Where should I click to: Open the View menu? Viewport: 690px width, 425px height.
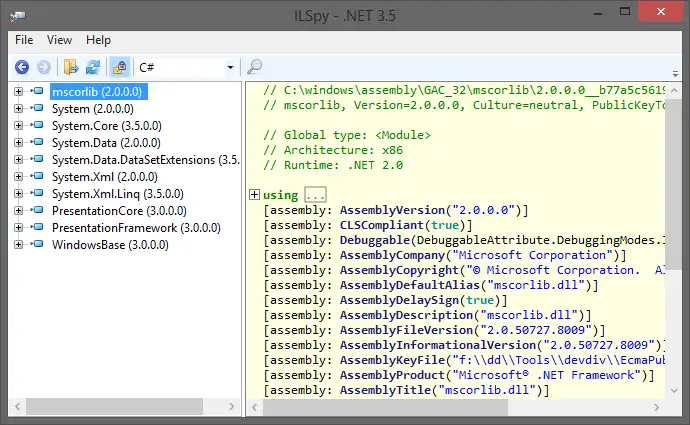tap(59, 40)
